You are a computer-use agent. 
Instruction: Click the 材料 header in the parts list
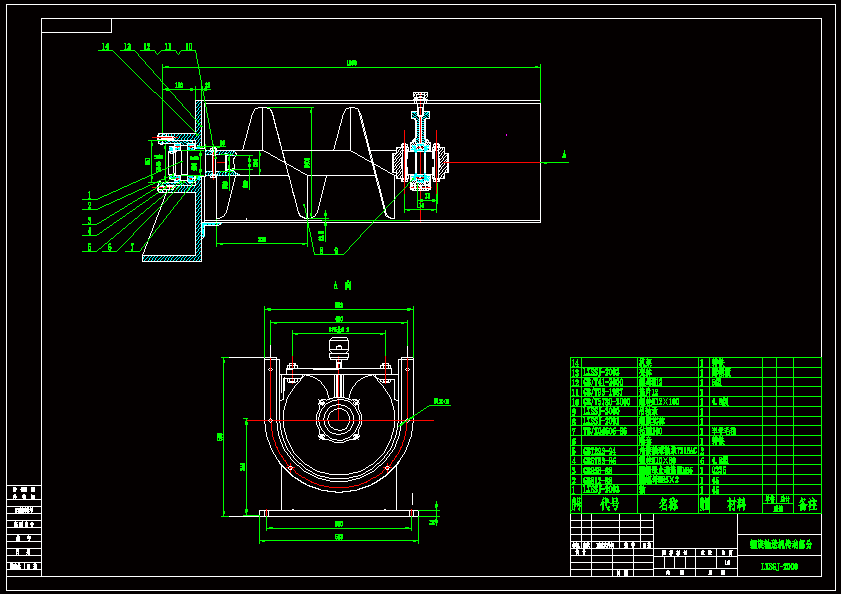tap(736, 504)
